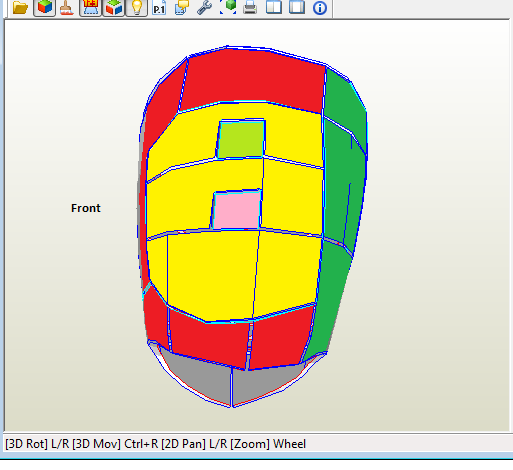Click the "Front" label in the 3D view
The width and height of the screenshot is (513, 470).
(x=86, y=208)
